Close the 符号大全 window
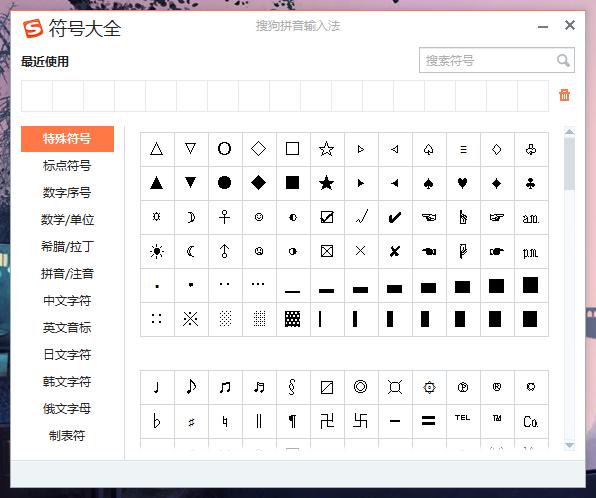596x498 pixels. [570, 25]
